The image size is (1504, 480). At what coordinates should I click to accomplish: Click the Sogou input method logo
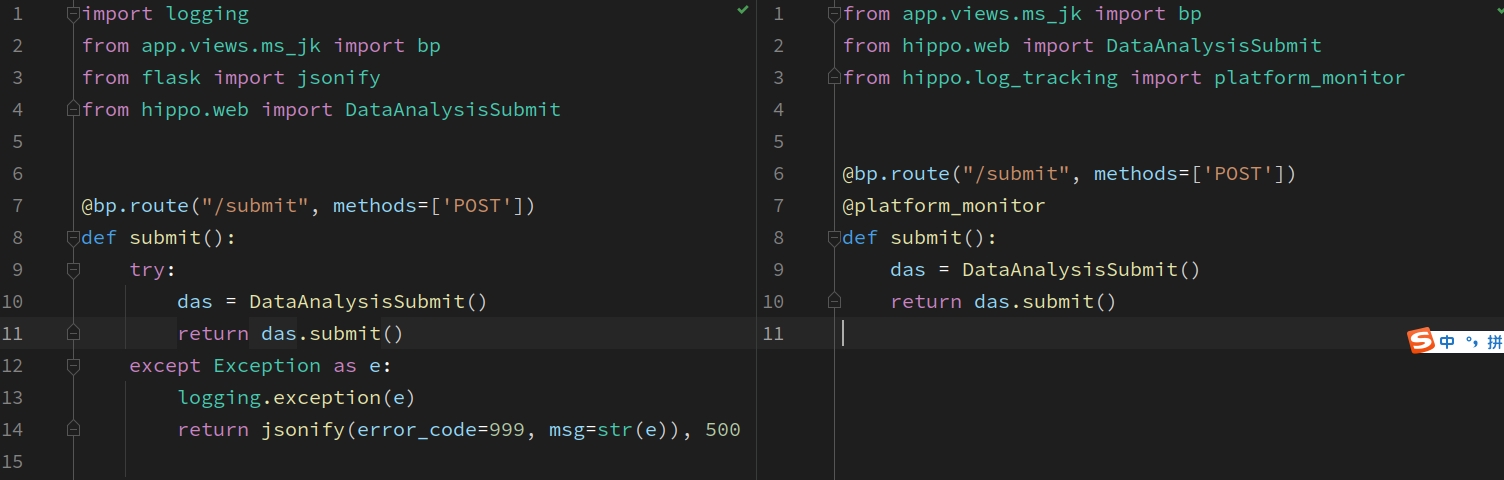coord(1421,341)
